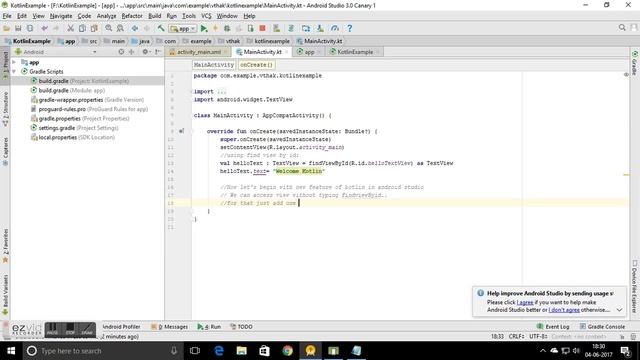Click the MainActivity editor breadcrumb
640x360 pixels.
tap(213, 65)
